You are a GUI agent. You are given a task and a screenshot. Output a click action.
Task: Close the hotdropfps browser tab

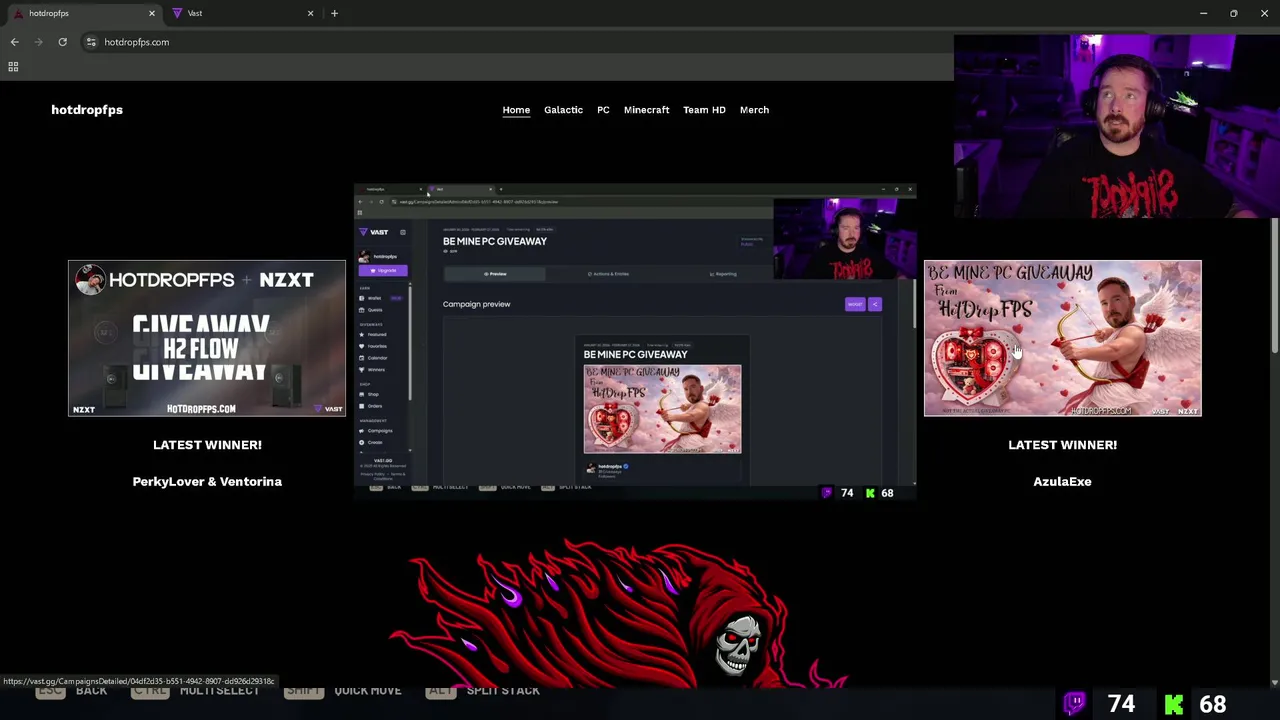tap(152, 13)
